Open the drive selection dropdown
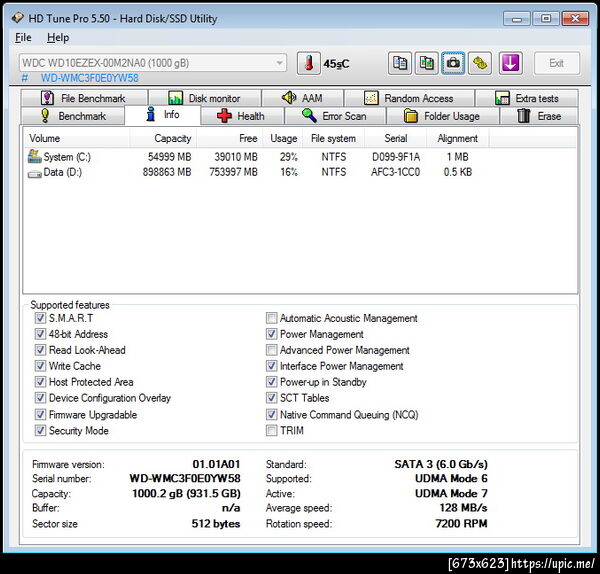This screenshot has width=600, height=574. (153, 63)
